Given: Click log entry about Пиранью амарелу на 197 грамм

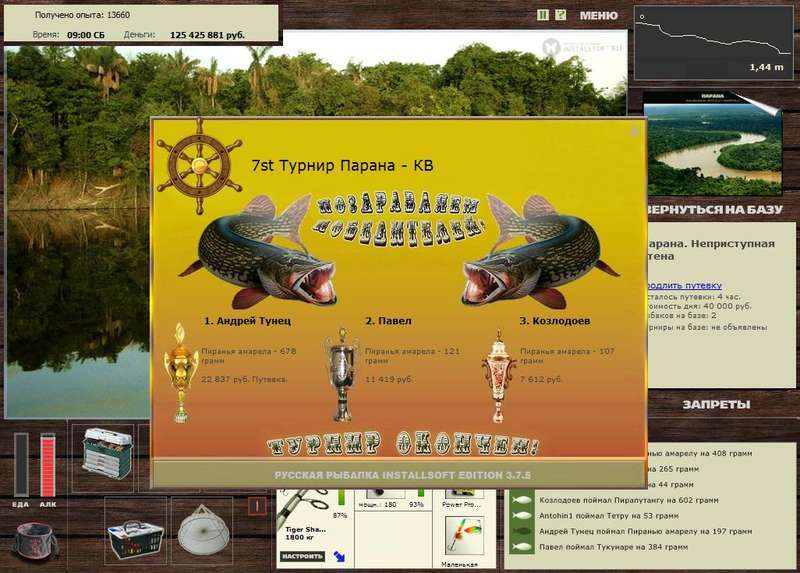Looking at the screenshot, I should (645, 531).
